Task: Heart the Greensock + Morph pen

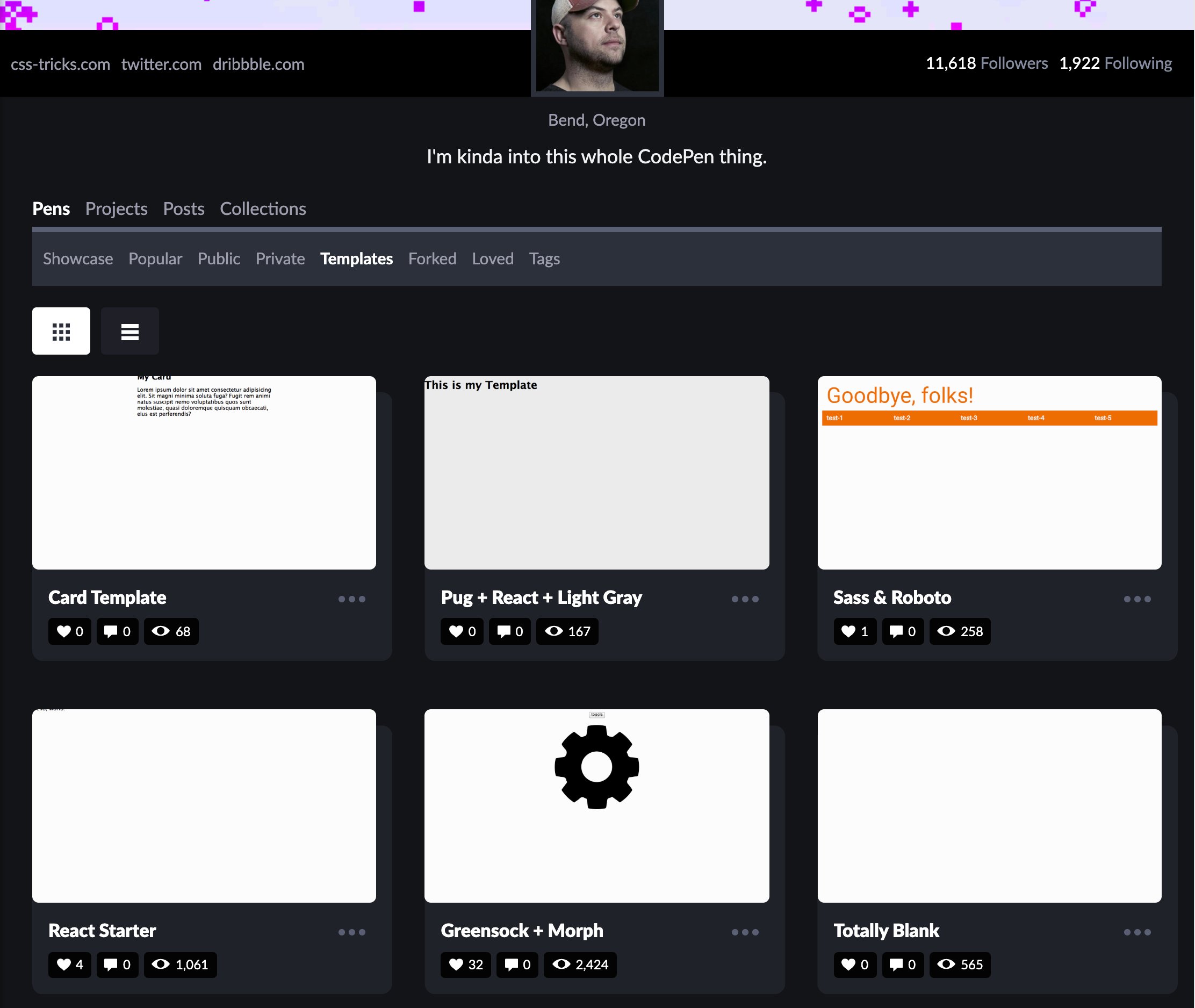Action: coord(466,964)
